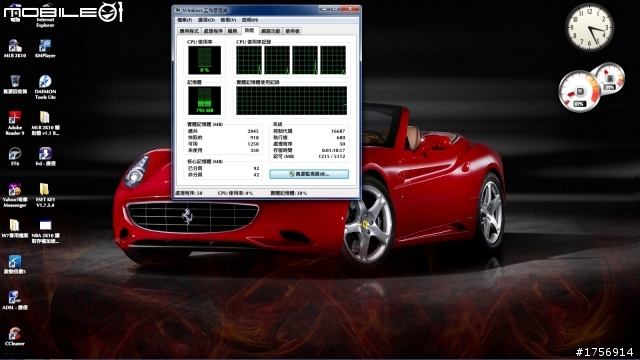Open the 選項(O) menu in Task Manager
Viewport: 640px width, 360px height.
point(206,20)
